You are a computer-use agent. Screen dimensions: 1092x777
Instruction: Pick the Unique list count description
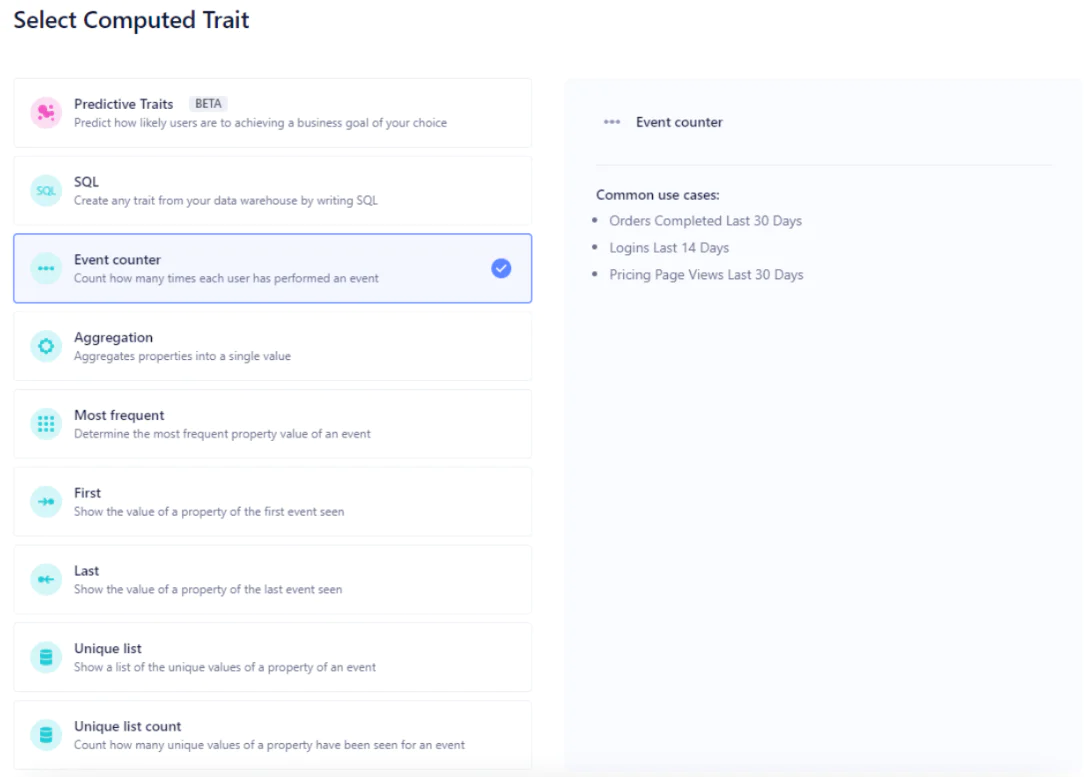269,745
